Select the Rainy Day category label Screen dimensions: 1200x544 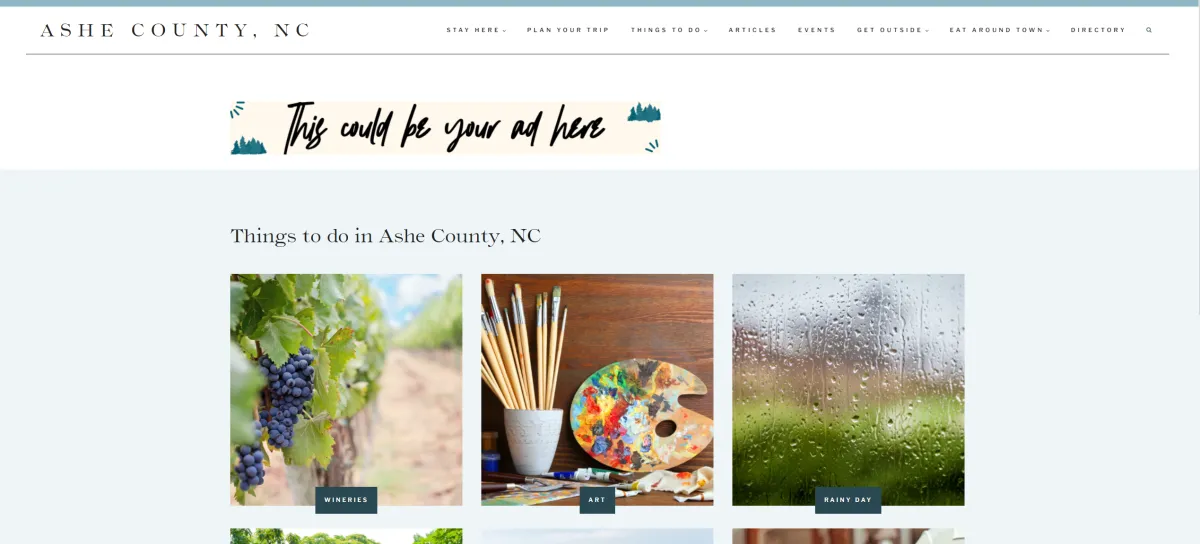848,500
